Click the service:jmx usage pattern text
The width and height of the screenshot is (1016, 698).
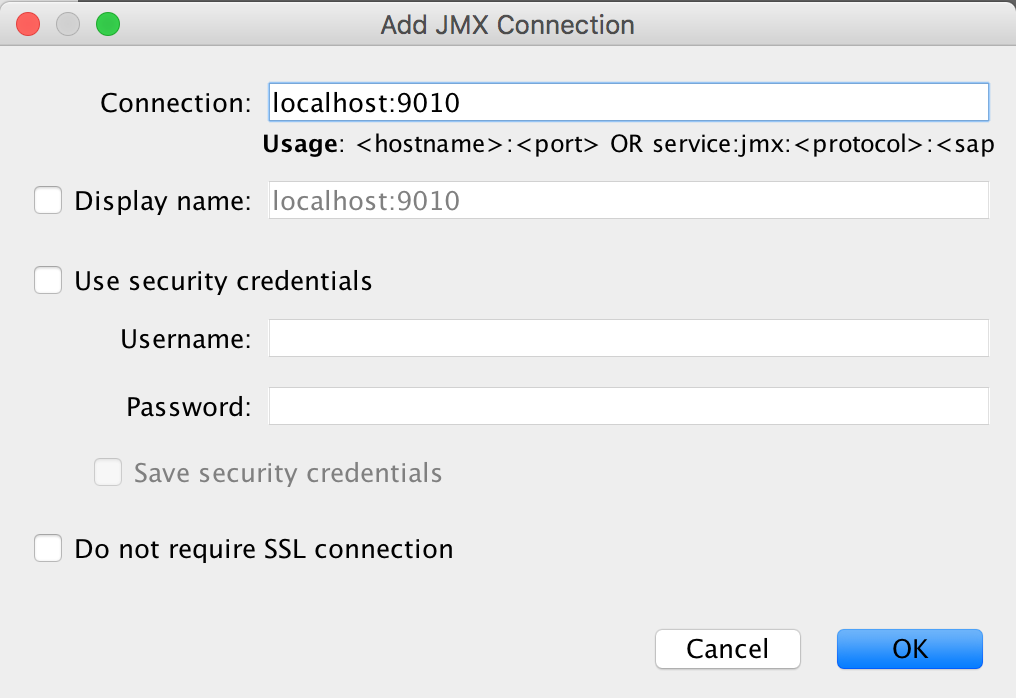click(x=823, y=144)
